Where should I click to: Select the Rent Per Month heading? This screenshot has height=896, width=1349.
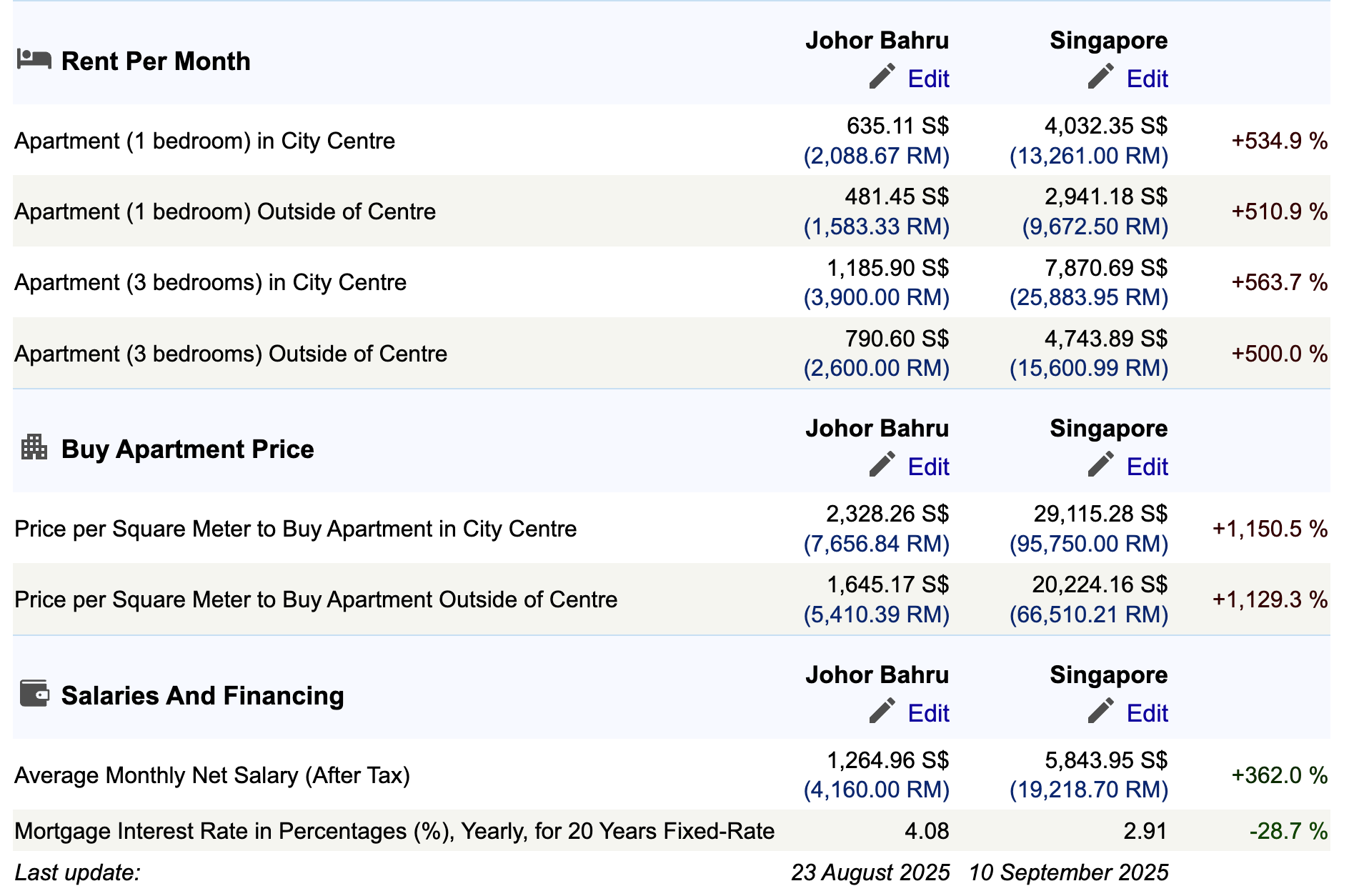(156, 61)
